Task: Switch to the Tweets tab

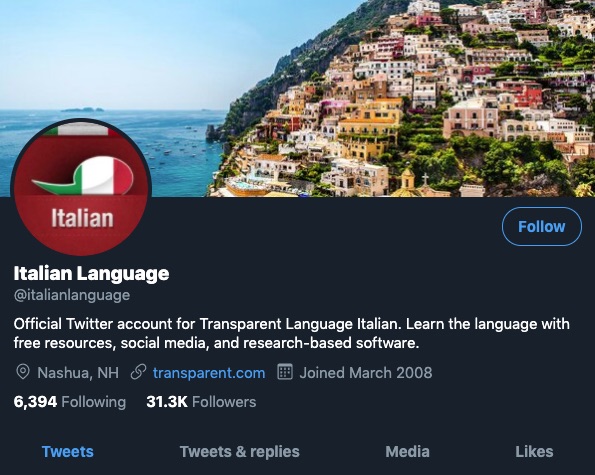Action: pos(68,452)
